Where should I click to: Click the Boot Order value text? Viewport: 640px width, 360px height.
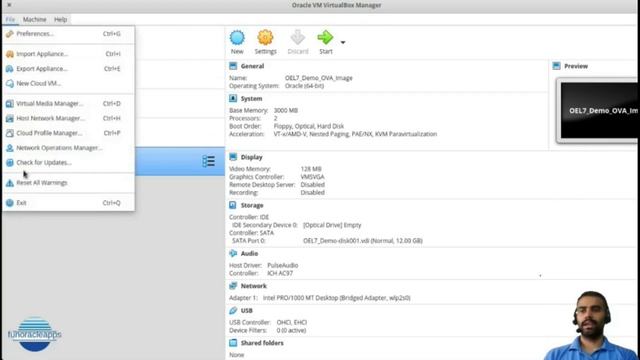(x=309, y=126)
